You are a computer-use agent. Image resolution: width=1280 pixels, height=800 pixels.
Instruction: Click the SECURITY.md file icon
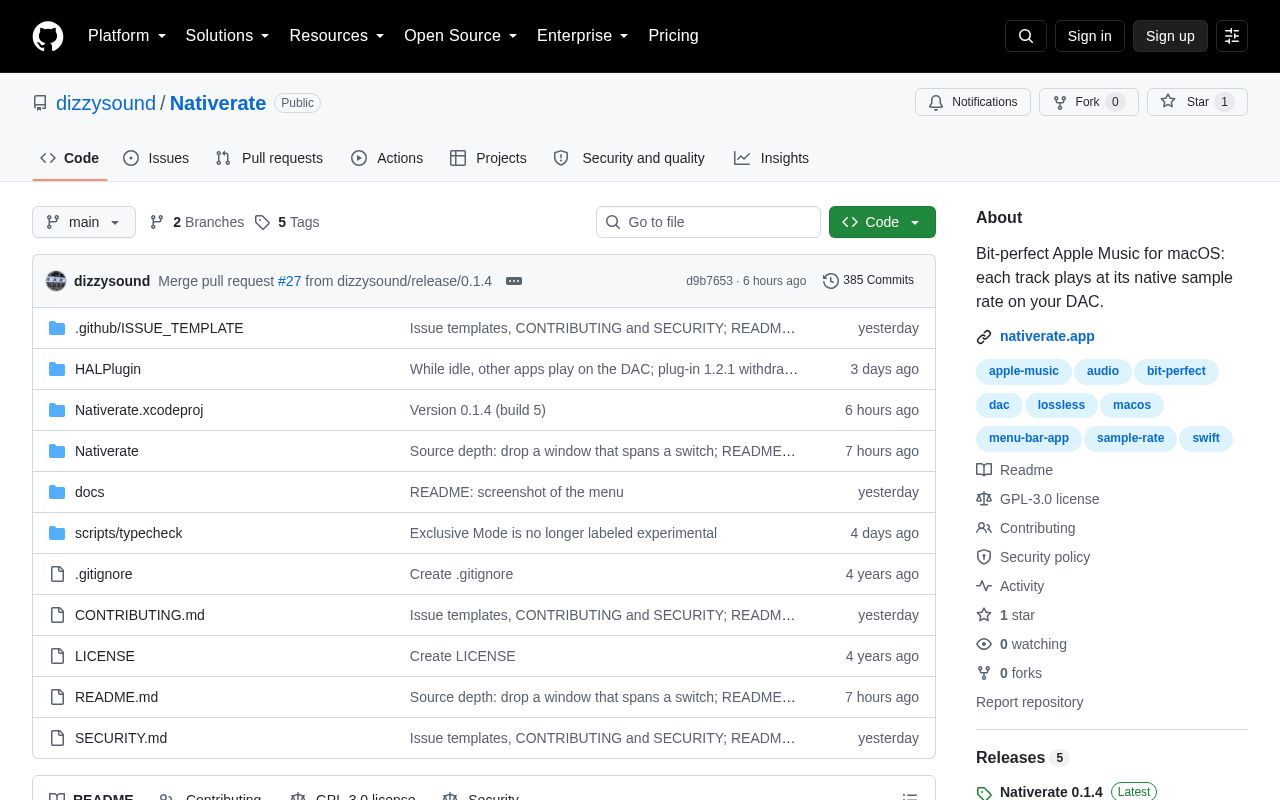(x=57, y=738)
